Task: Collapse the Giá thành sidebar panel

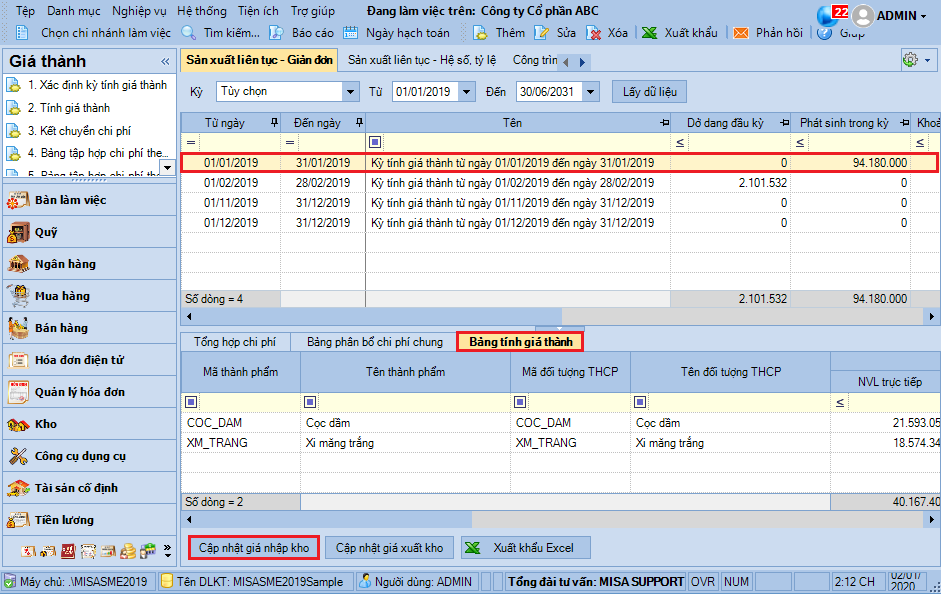Action: pyautogui.click(x=165, y=61)
